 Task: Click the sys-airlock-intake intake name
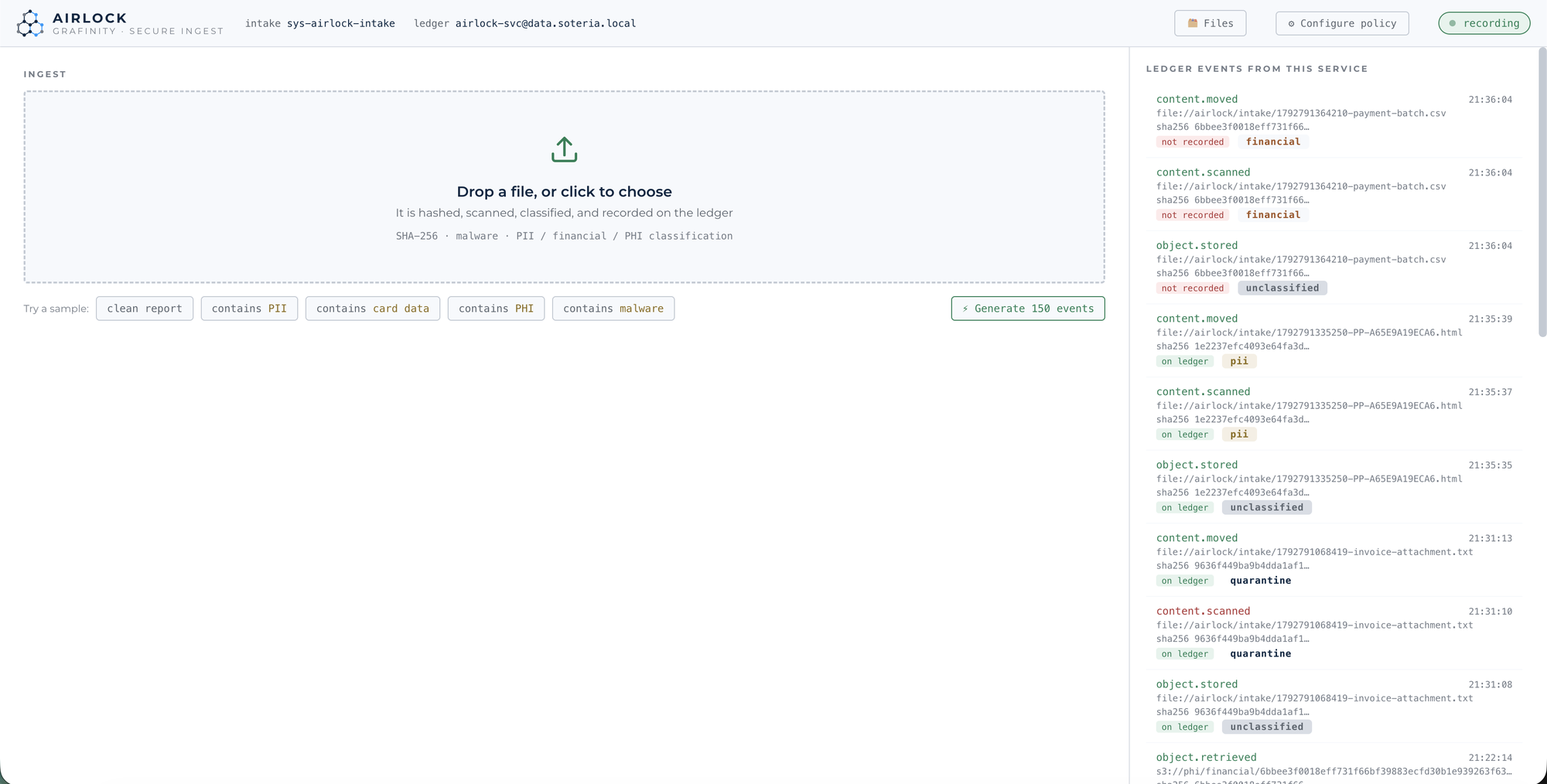(341, 23)
